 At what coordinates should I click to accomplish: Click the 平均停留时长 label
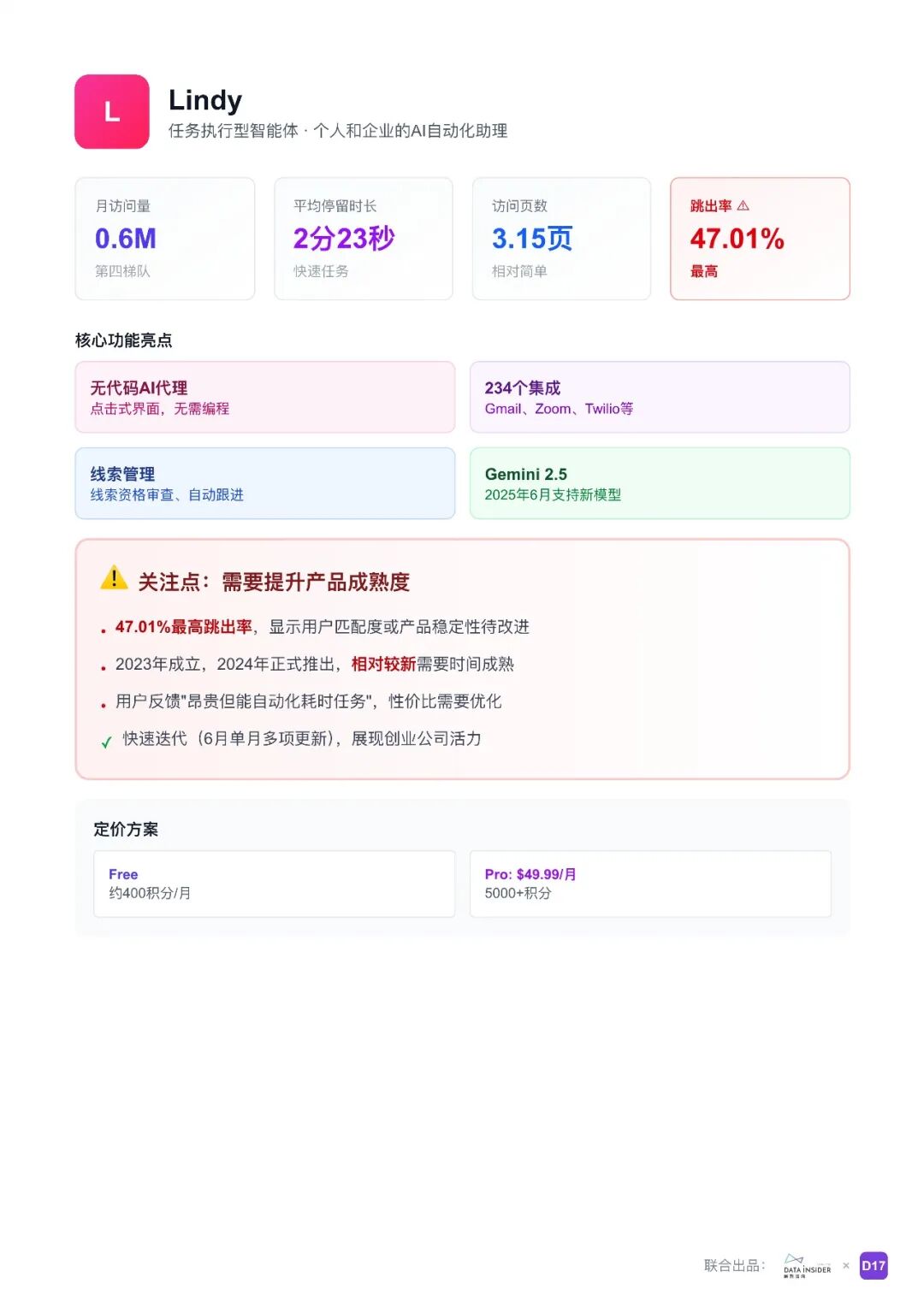click(335, 206)
